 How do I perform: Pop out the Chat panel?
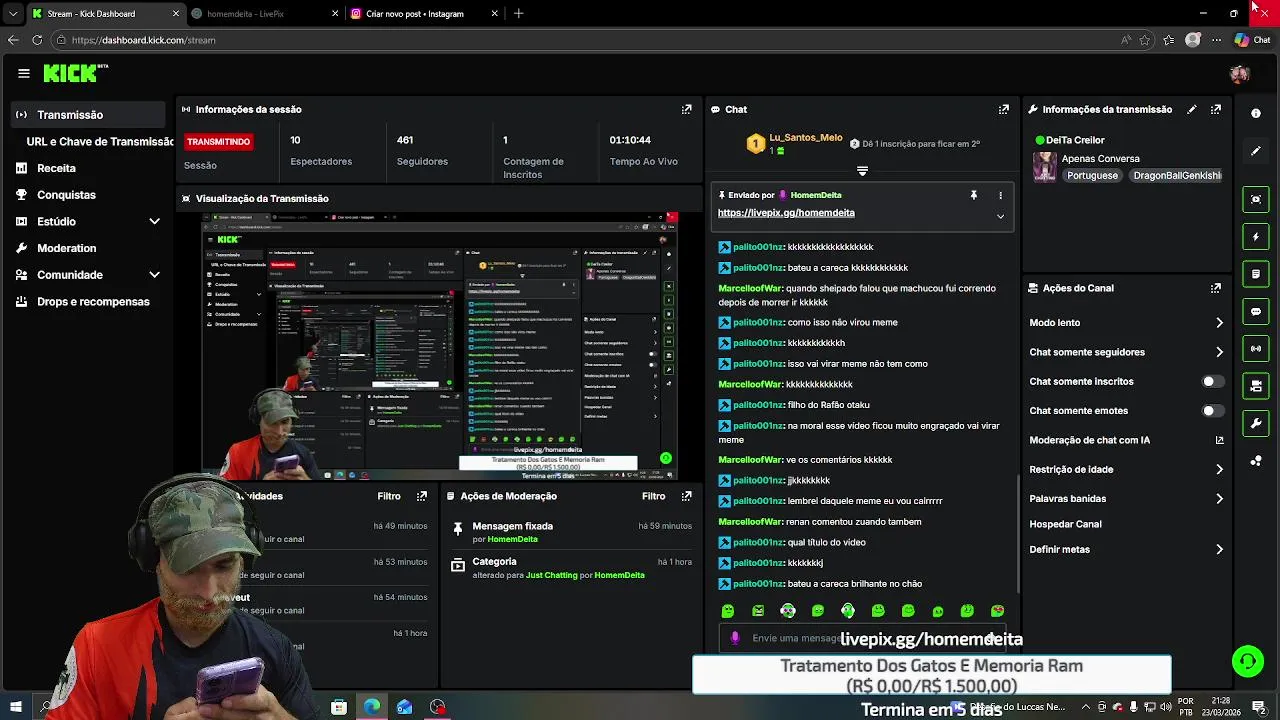click(x=1004, y=109)
